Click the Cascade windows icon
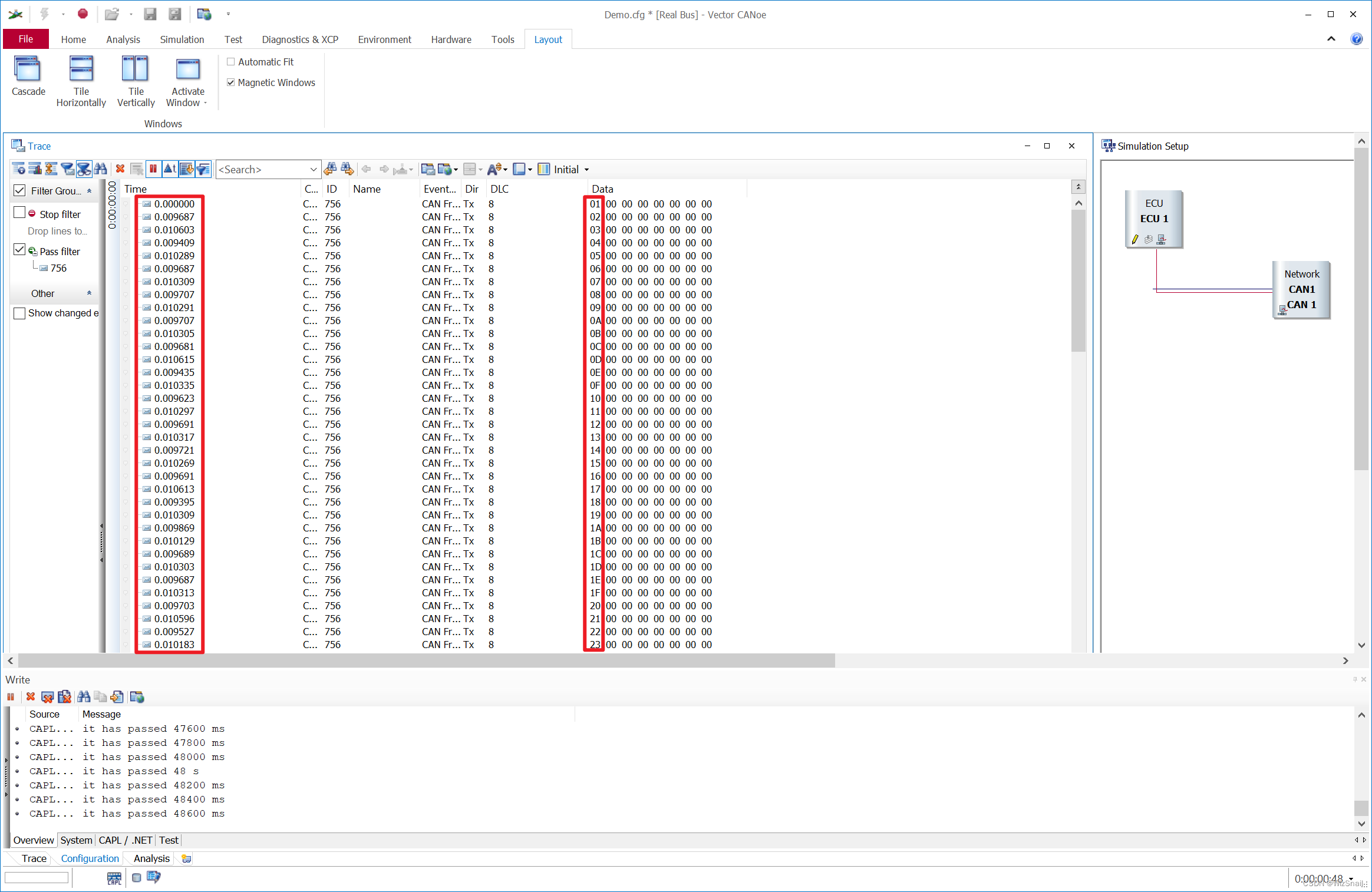This screenshot has height=892, width=1372. [x=28, y=71]
